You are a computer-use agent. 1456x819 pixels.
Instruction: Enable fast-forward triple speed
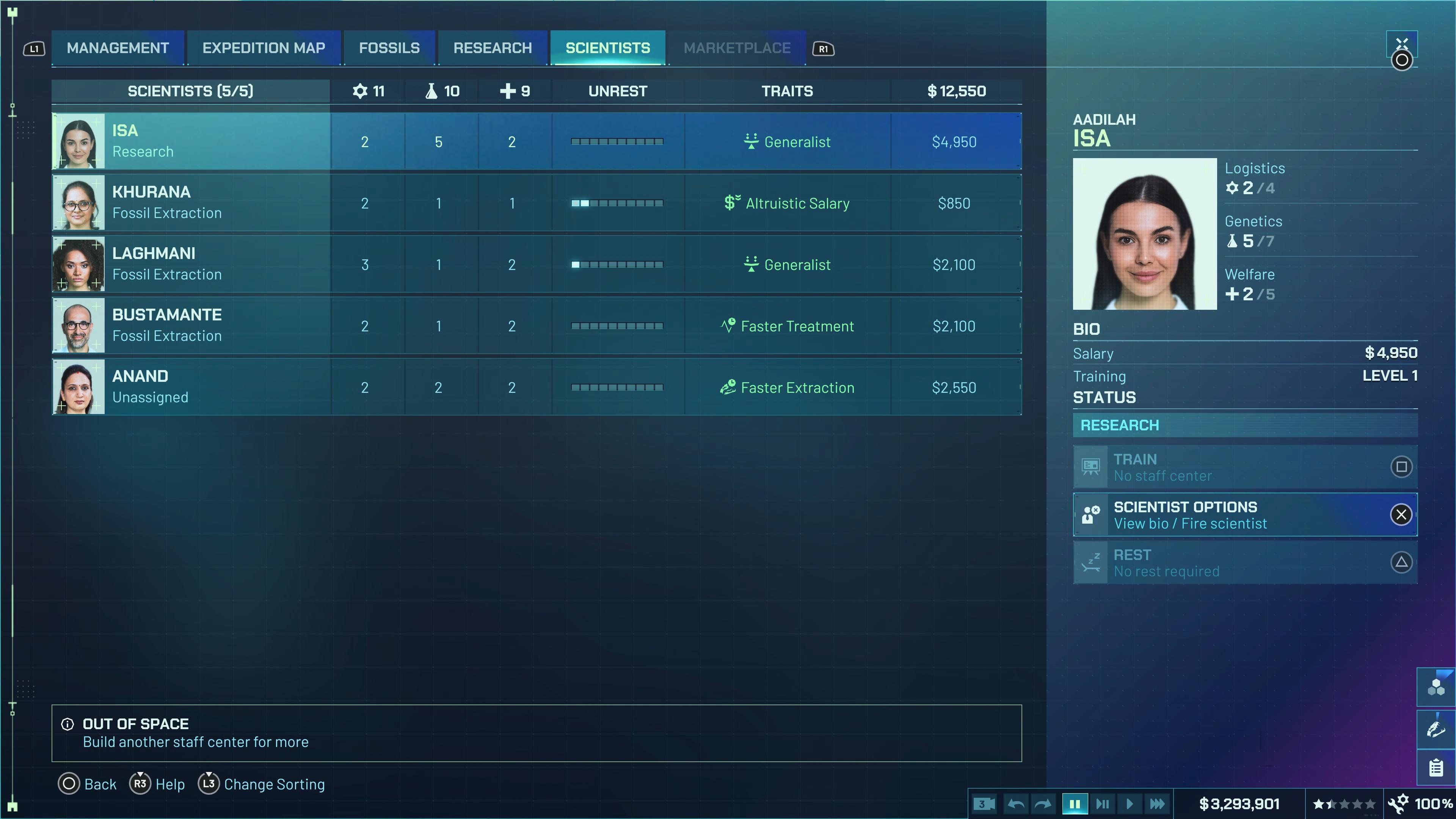[1157, 804]
